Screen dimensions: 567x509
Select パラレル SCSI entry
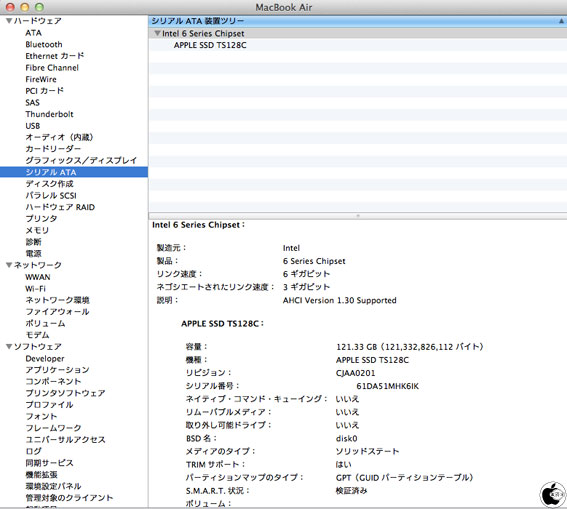(51, 196)
